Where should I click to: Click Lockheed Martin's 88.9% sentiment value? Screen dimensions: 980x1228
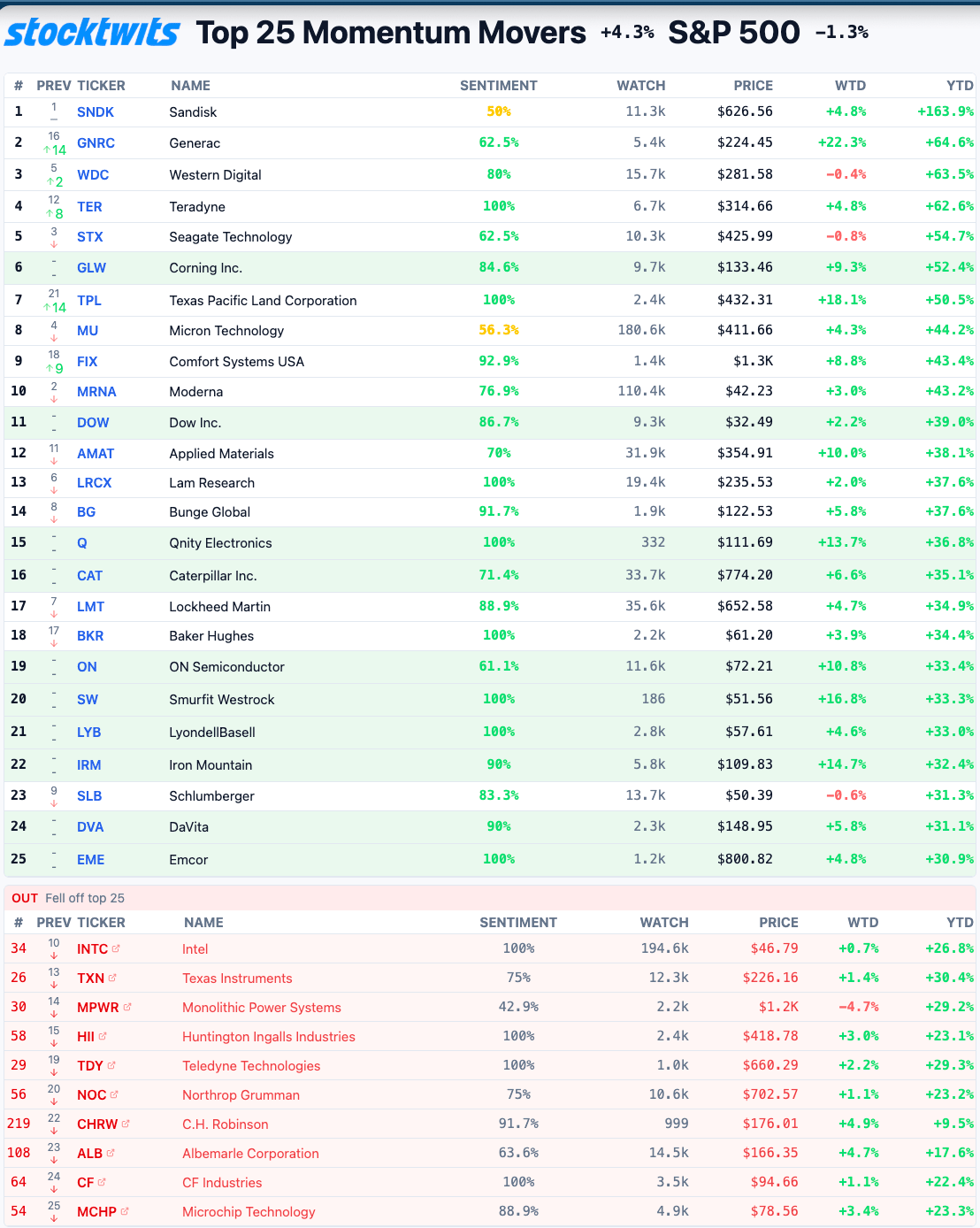[x=499, y=607]
